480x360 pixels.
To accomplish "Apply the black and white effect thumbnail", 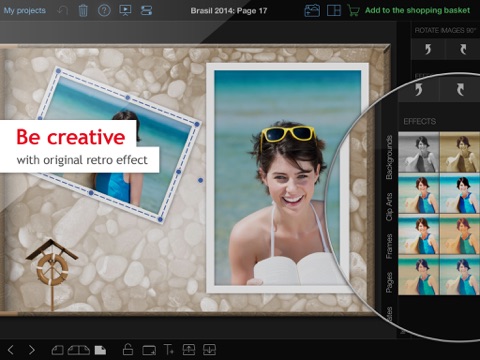I will point(419,152).
